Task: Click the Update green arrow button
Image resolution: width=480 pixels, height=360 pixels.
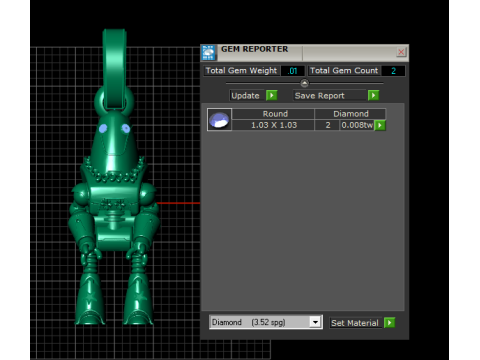Action: [272, 96]
